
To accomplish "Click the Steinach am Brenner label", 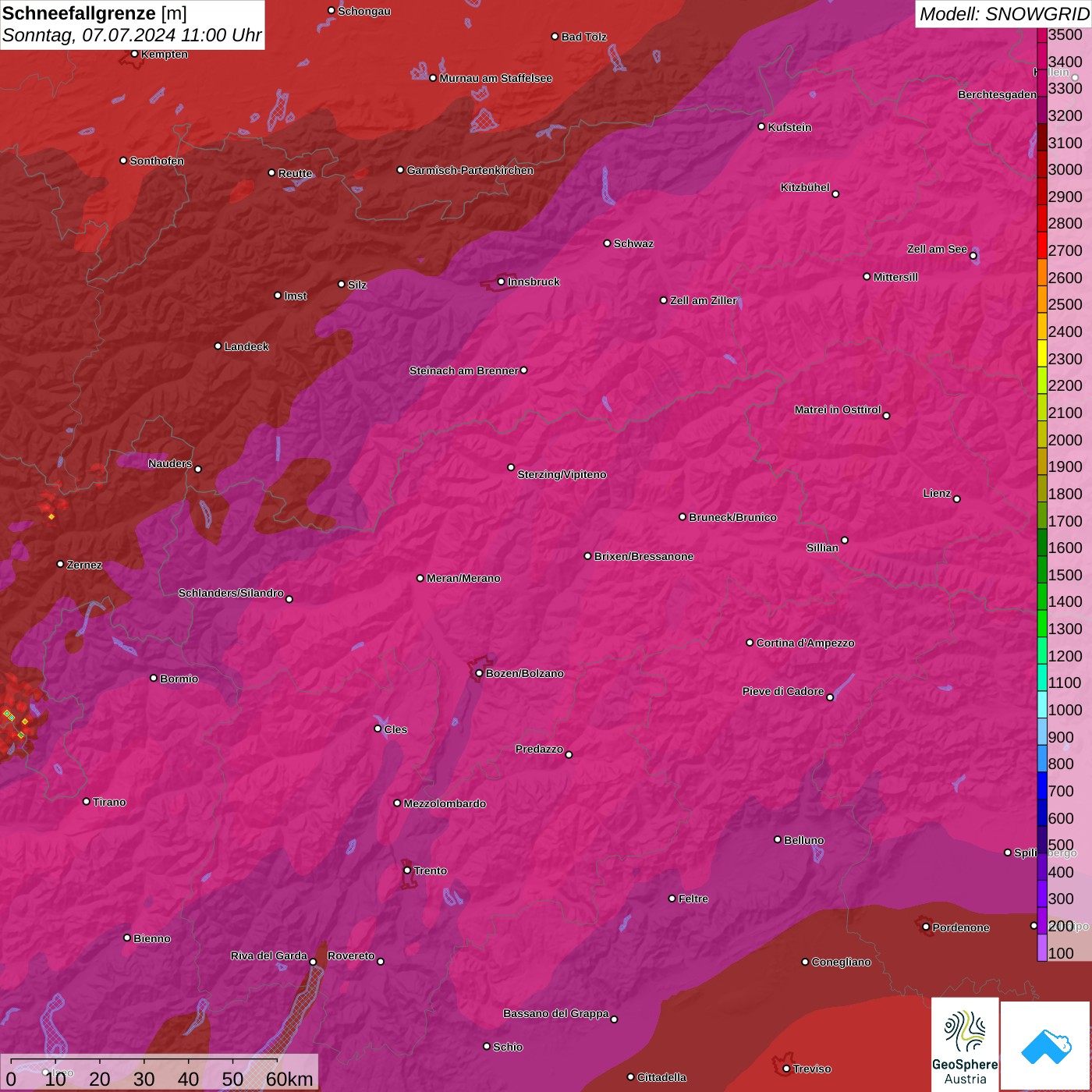I will [x=464, y=370].
